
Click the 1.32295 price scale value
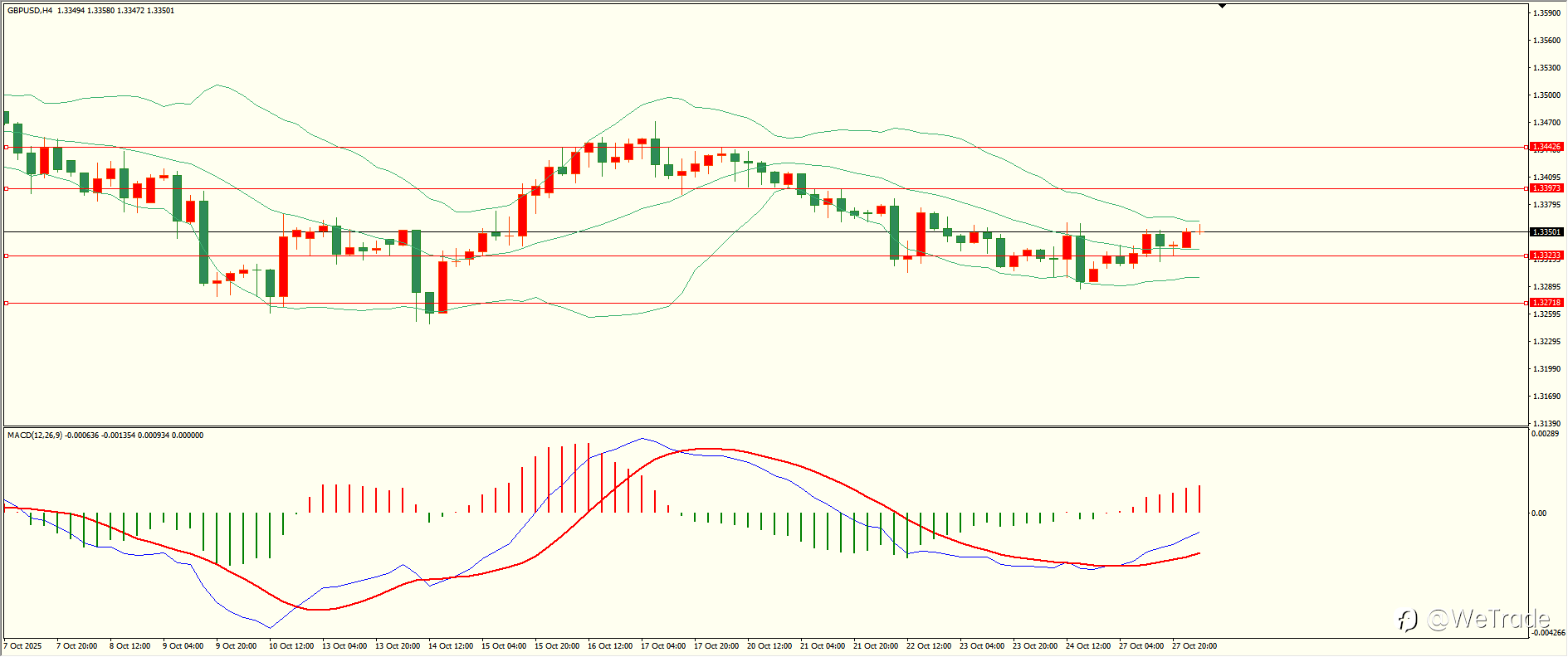[x=1546, y=342]
